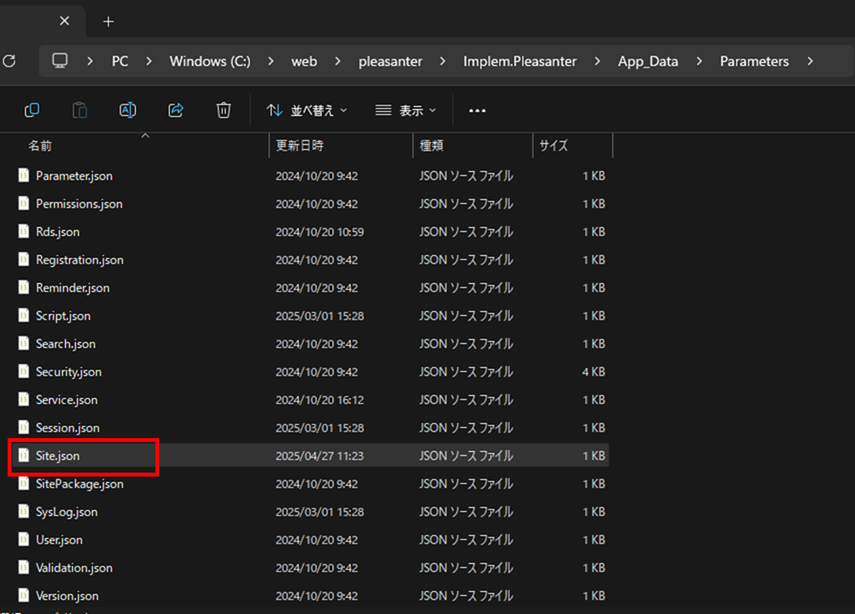The width and height of the screenshot is (855, 614).
Task: Select the Session.json file icon
Action: (x=23, y=427)
